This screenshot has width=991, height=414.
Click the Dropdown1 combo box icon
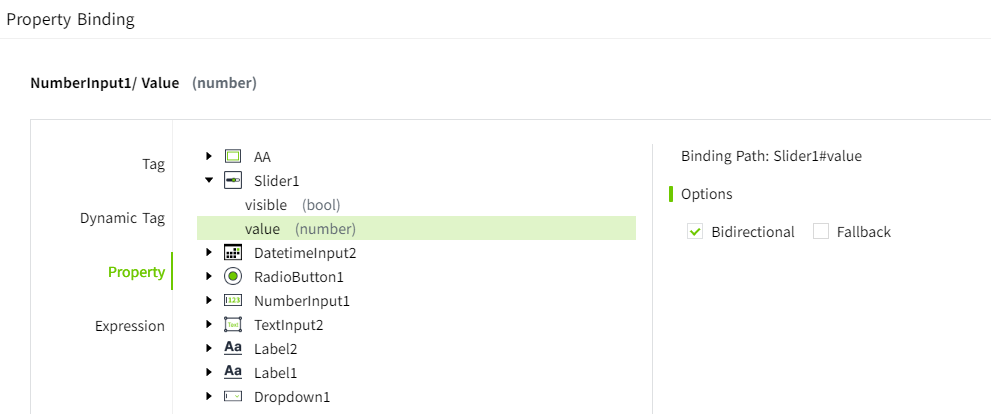pos(233,397)
